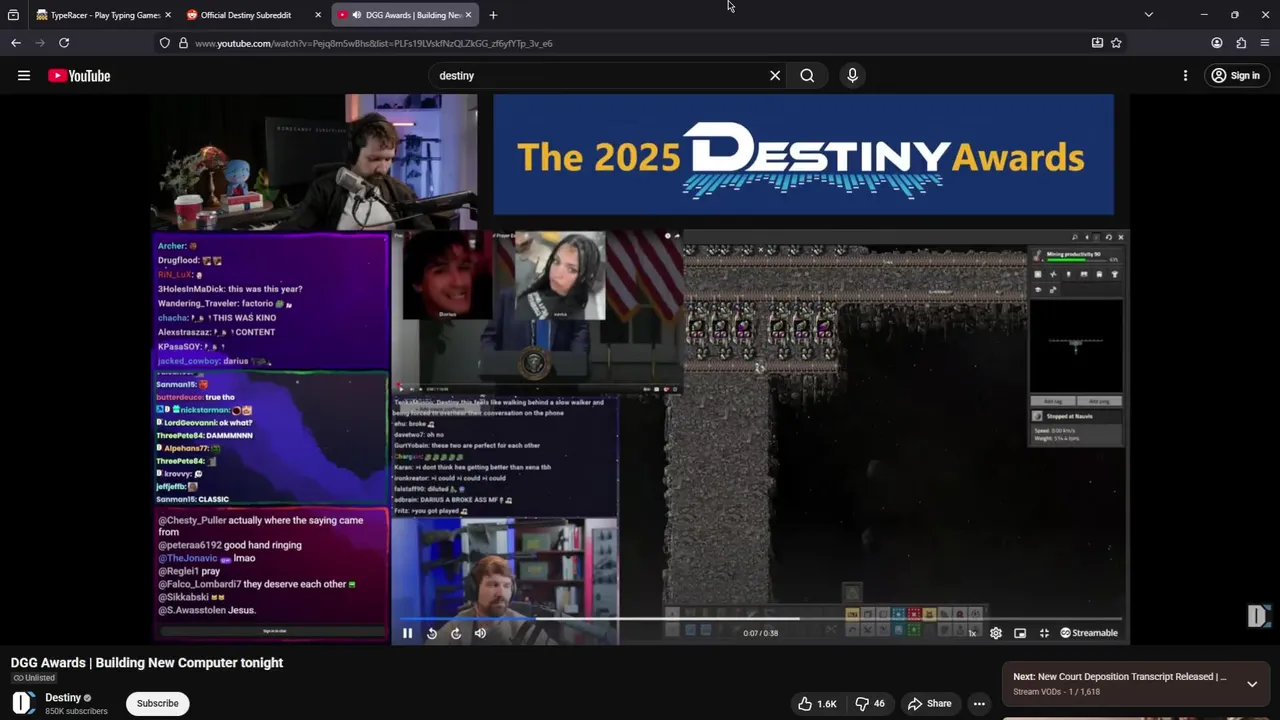Click the Unlisted label under title
The height and width of the screenshot is (720, 1280).
[34, 678]
